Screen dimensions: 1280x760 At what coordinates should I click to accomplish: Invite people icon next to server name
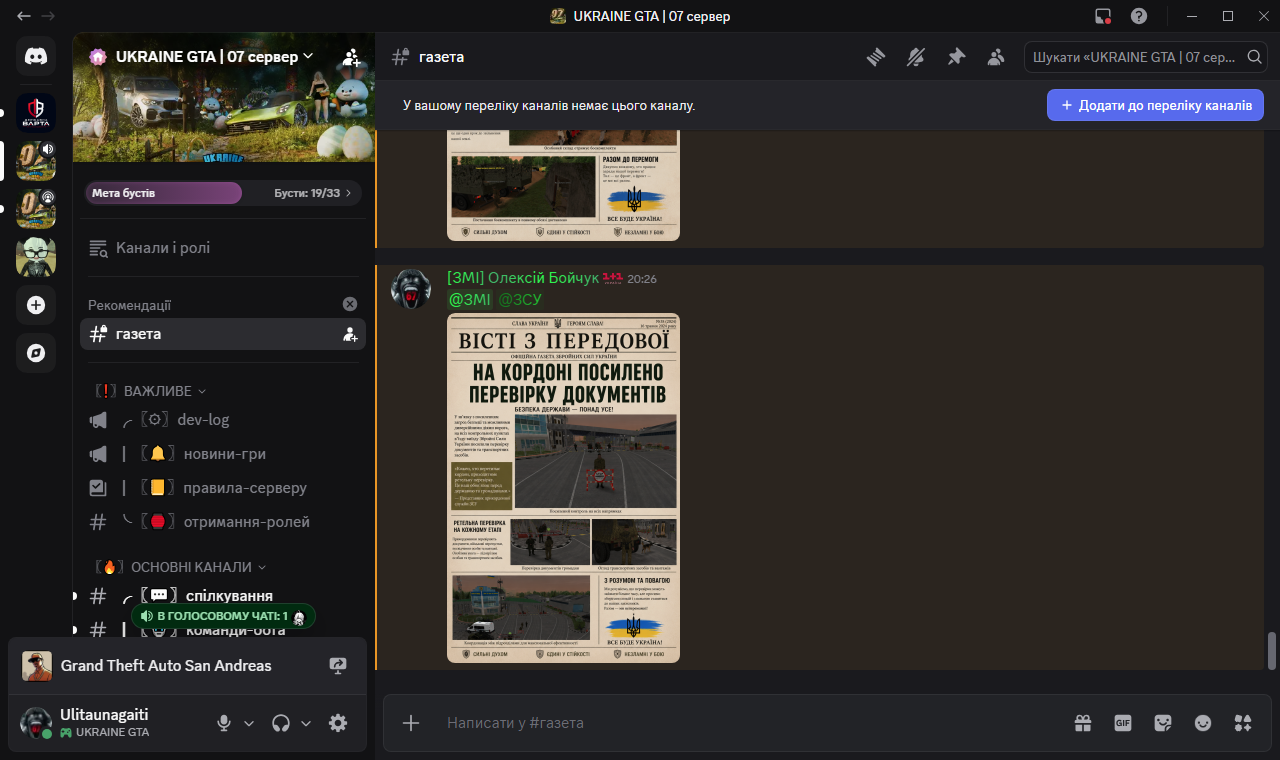point(351,57)
